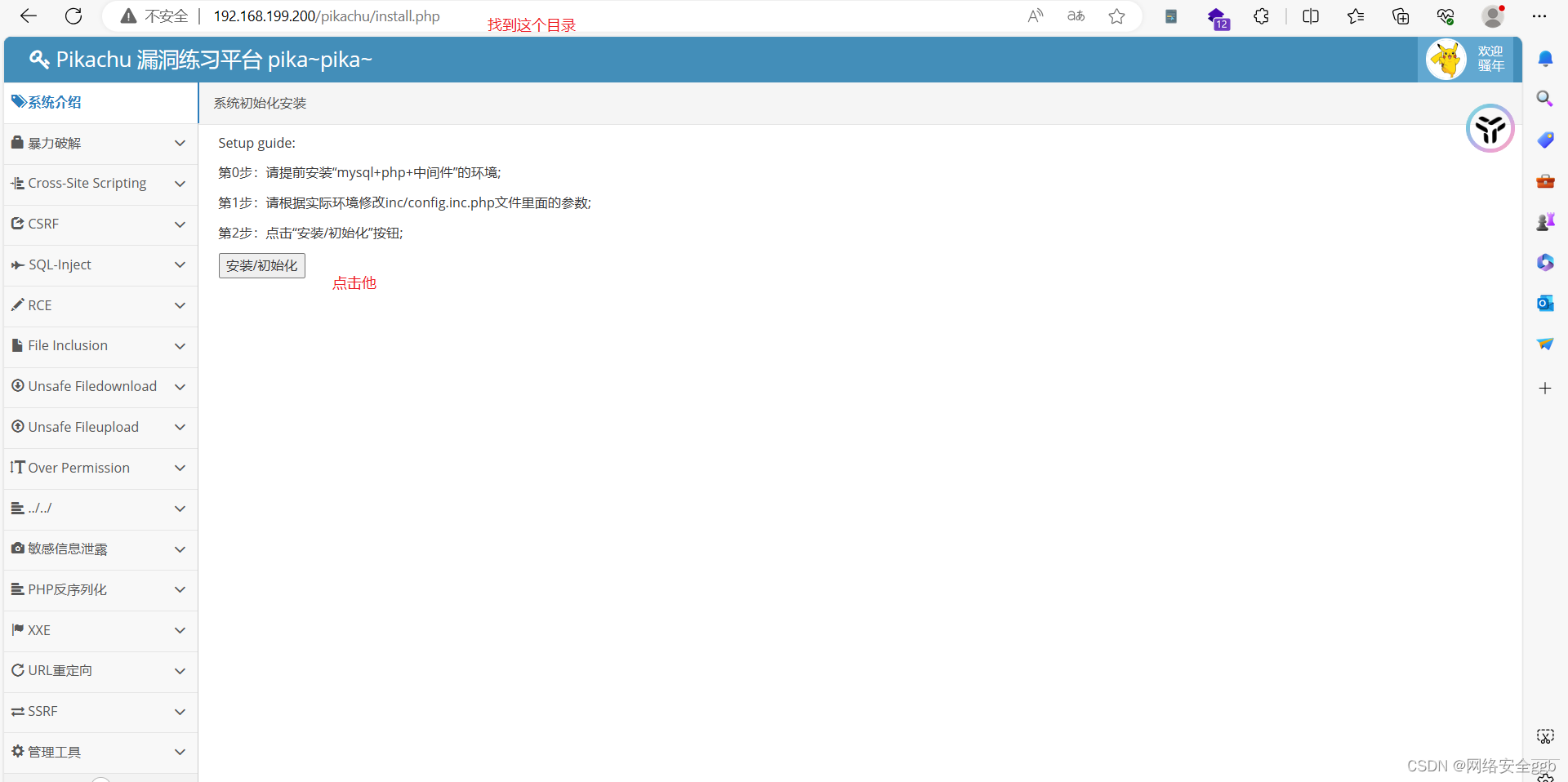Open the ../../ directory traversal menu item
This screenshot has height=782, width=1568.
(x=100, y=509)
